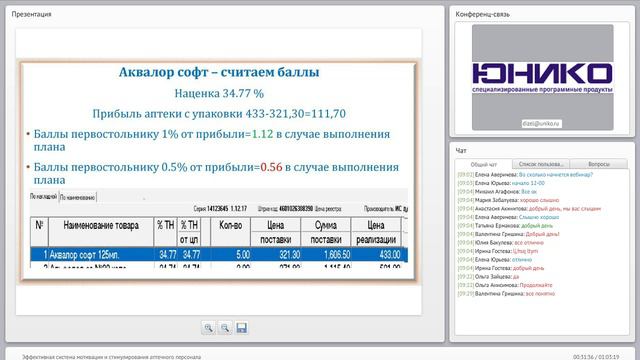Click the 'Наименование товара' column header
Image resolution: width=640 pixels, height=360 pixels.
click(x=101, y=232)
